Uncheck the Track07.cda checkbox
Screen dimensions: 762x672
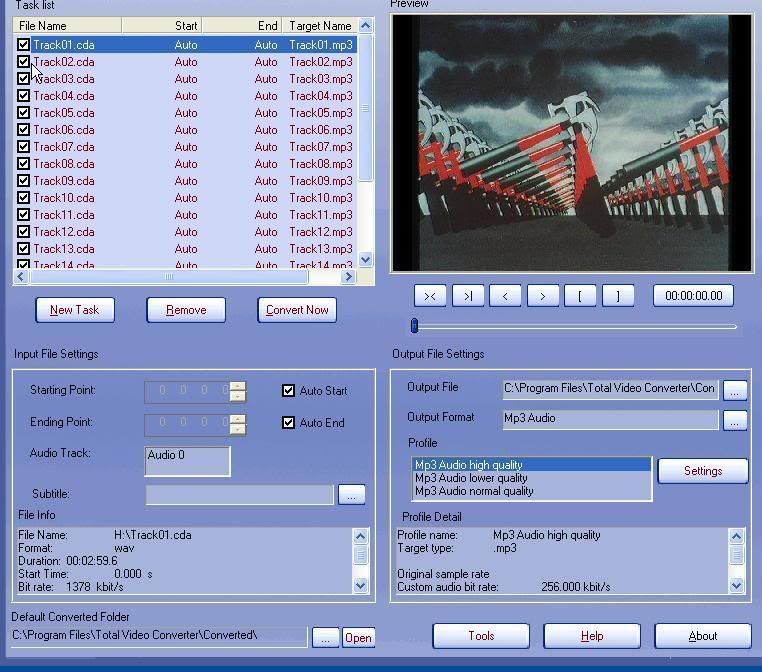click(23, 147)
